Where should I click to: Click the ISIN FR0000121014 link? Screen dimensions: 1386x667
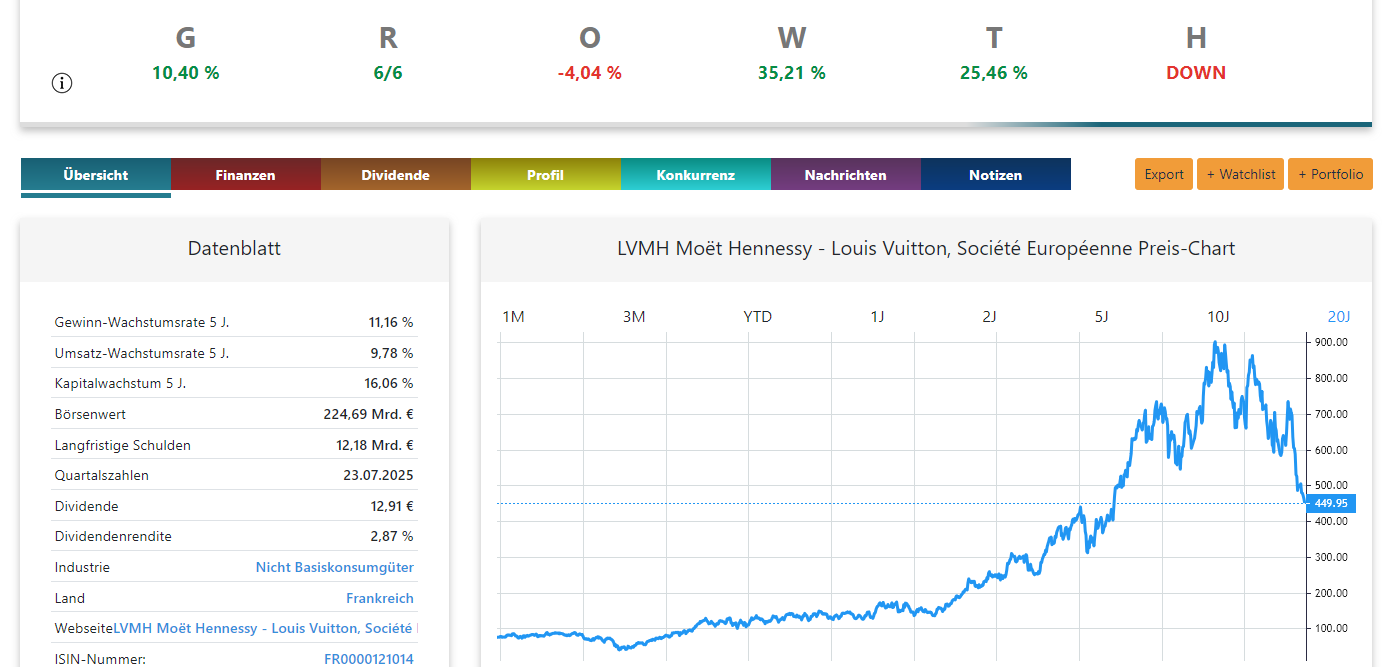pos(369,659)
